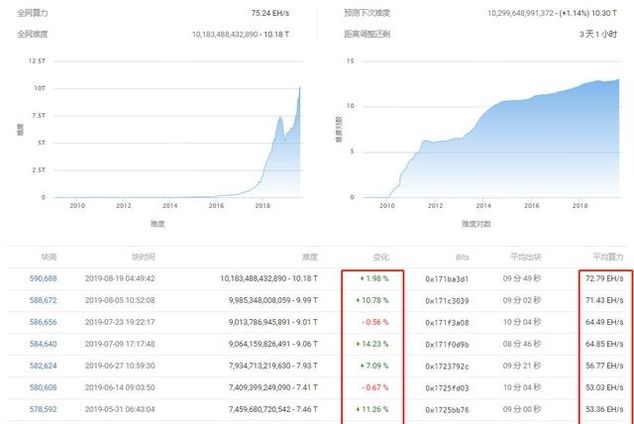
Task: Click the Bits value 0x1725bb76
Action: [x=447, y=410]
